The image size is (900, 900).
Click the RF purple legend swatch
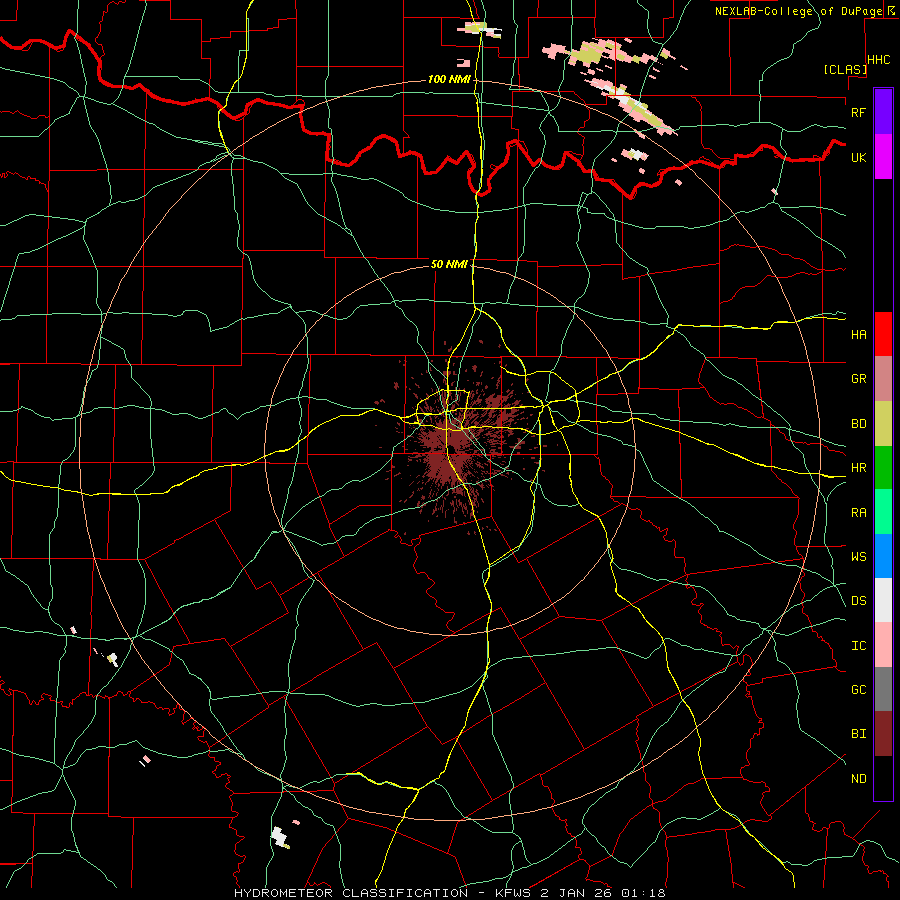(x=883, y=112)
